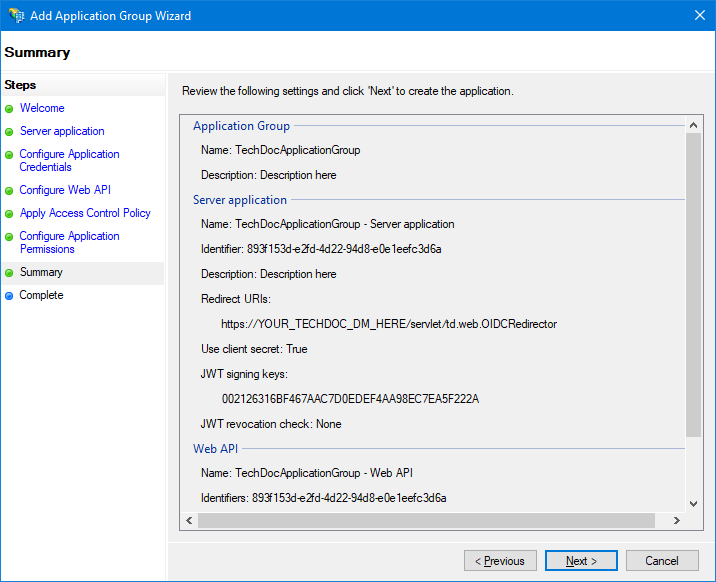Image resolution: width=716 pixels, height=582 pixels.
Task: Click 'TechDocApplicationGroup - Web API' name line
Action: (x=307, y=473)
